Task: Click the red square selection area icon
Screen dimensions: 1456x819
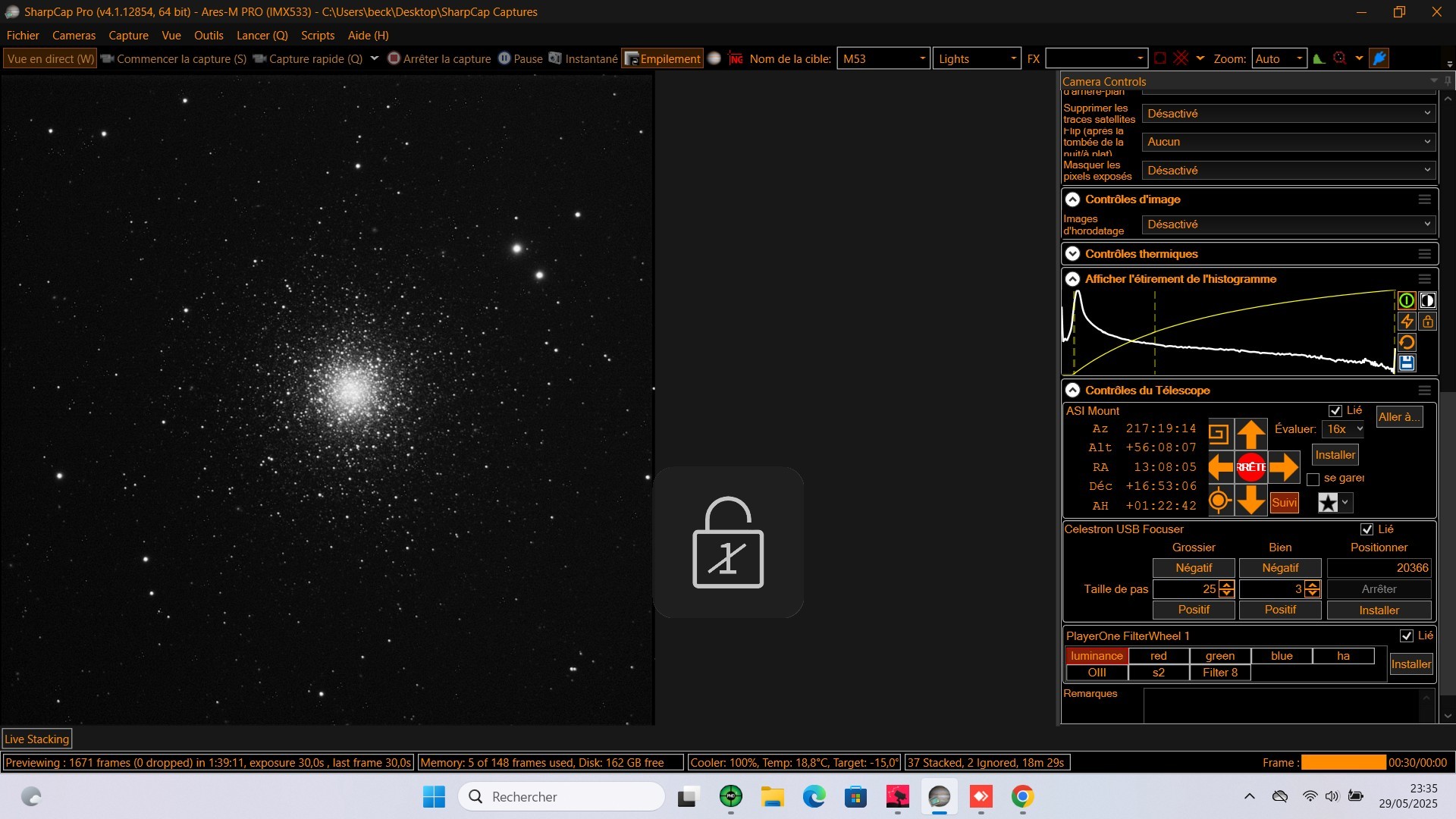Action: pyautogui.click(x=1160, y=58)
